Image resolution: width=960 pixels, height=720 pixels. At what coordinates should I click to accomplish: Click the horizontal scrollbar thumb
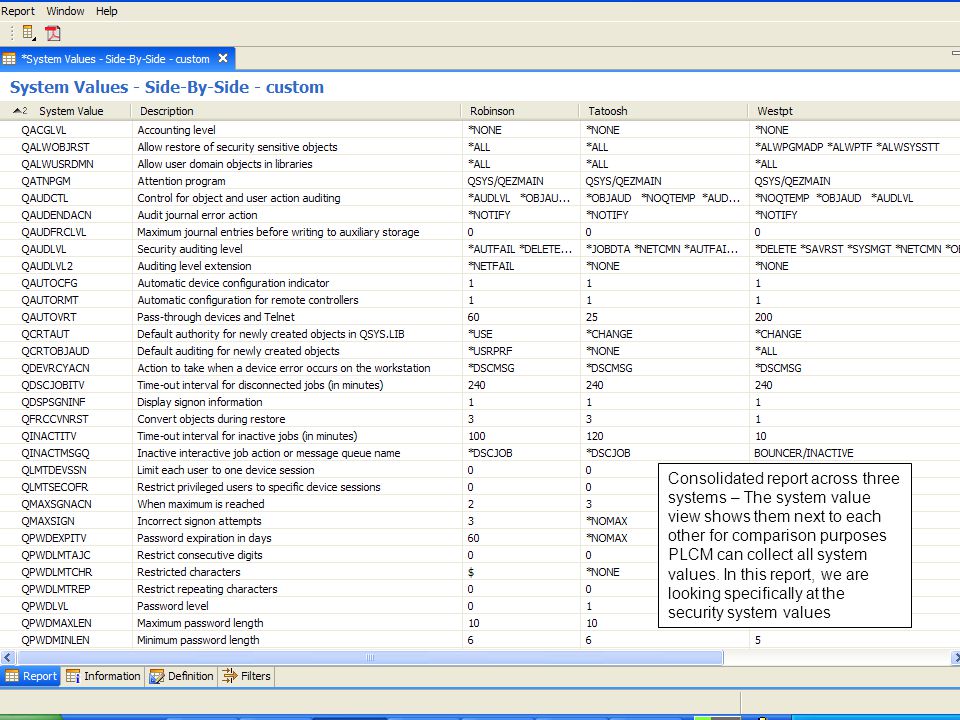point(370,658)
